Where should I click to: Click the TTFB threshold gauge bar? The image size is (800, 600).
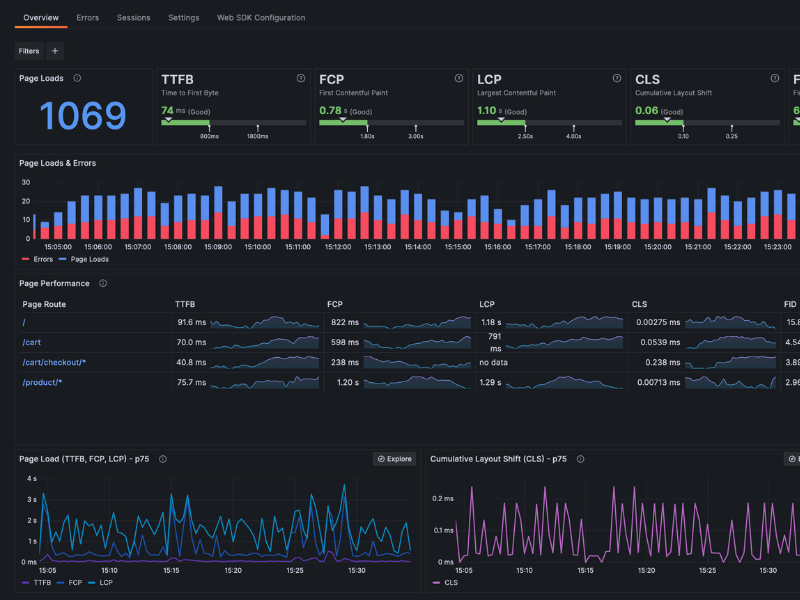[x=234, y=122]
